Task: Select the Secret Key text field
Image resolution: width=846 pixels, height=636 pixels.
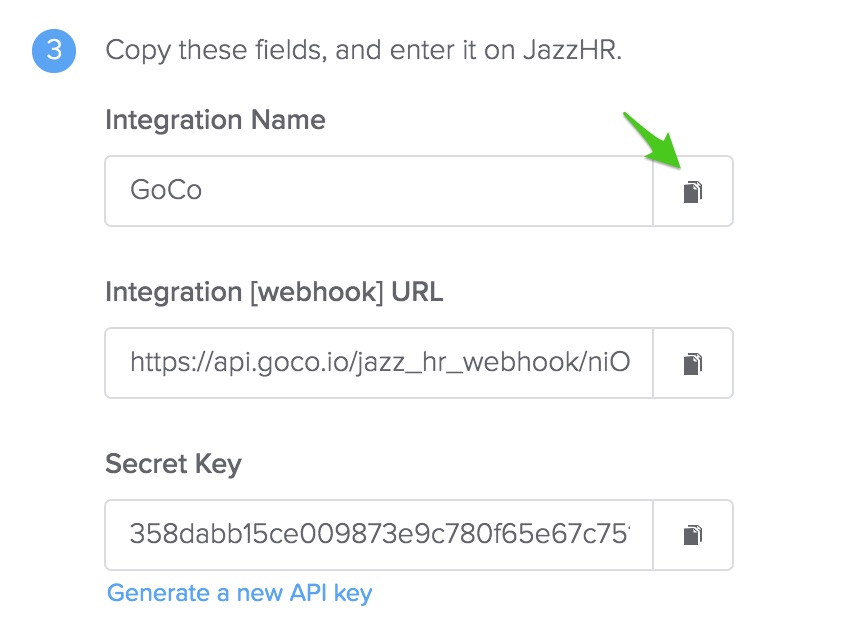Action: pos(379,535)
